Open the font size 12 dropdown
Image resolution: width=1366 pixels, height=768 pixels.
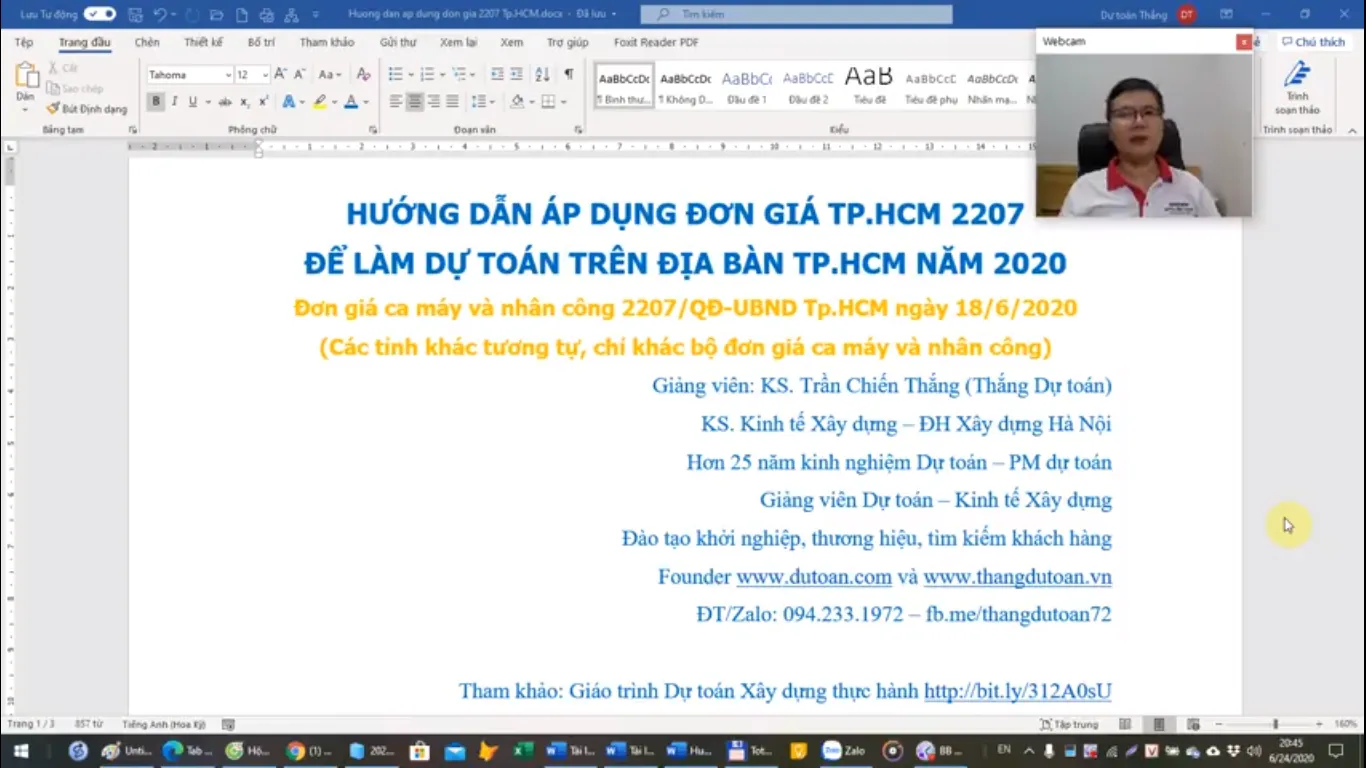[x=265, y=75]
